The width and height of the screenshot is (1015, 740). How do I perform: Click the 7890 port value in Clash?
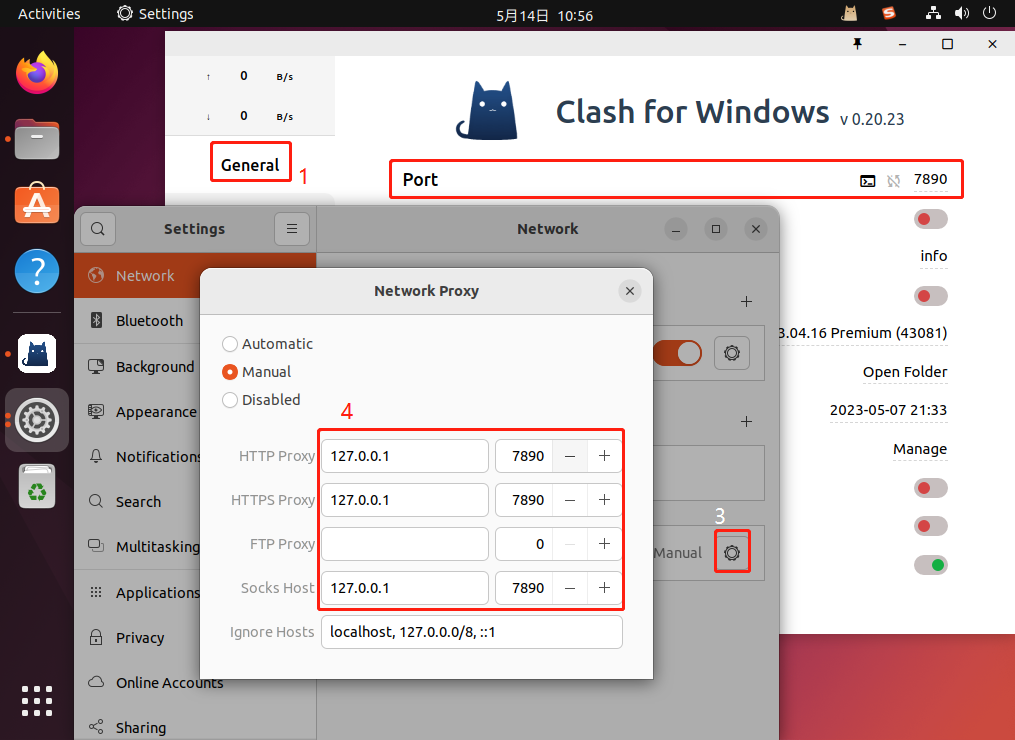930,179
